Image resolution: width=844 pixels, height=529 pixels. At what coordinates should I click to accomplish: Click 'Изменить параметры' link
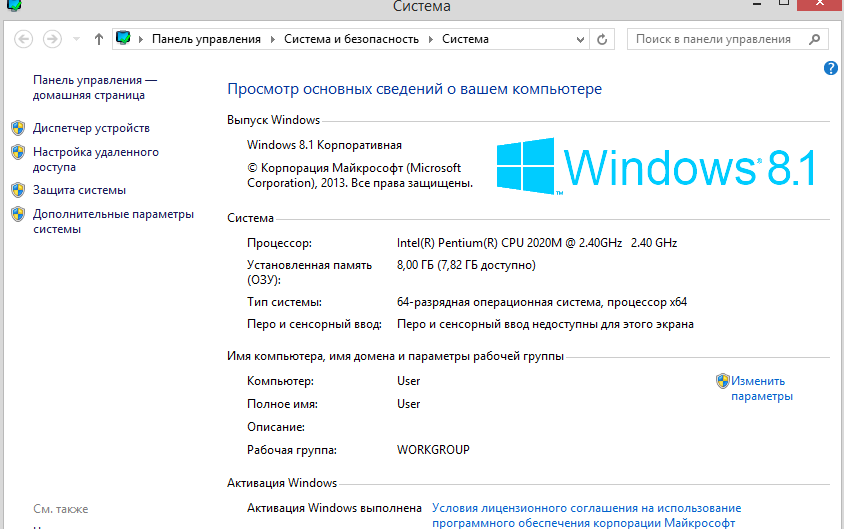point(762,389)
